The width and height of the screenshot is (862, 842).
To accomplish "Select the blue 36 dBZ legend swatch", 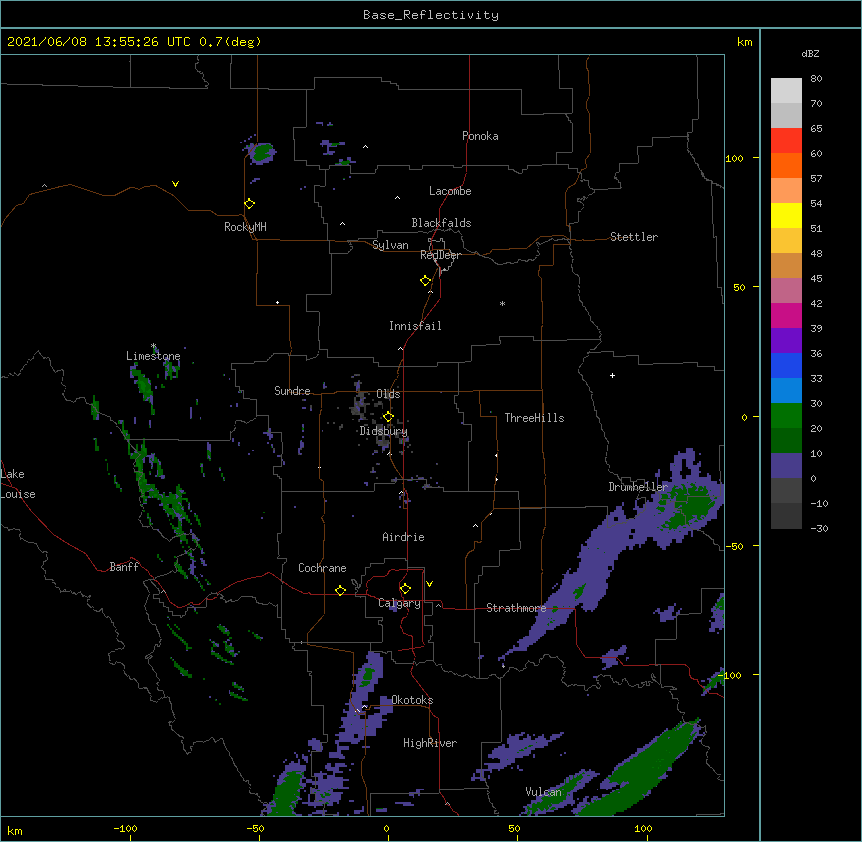I will 786,365.
